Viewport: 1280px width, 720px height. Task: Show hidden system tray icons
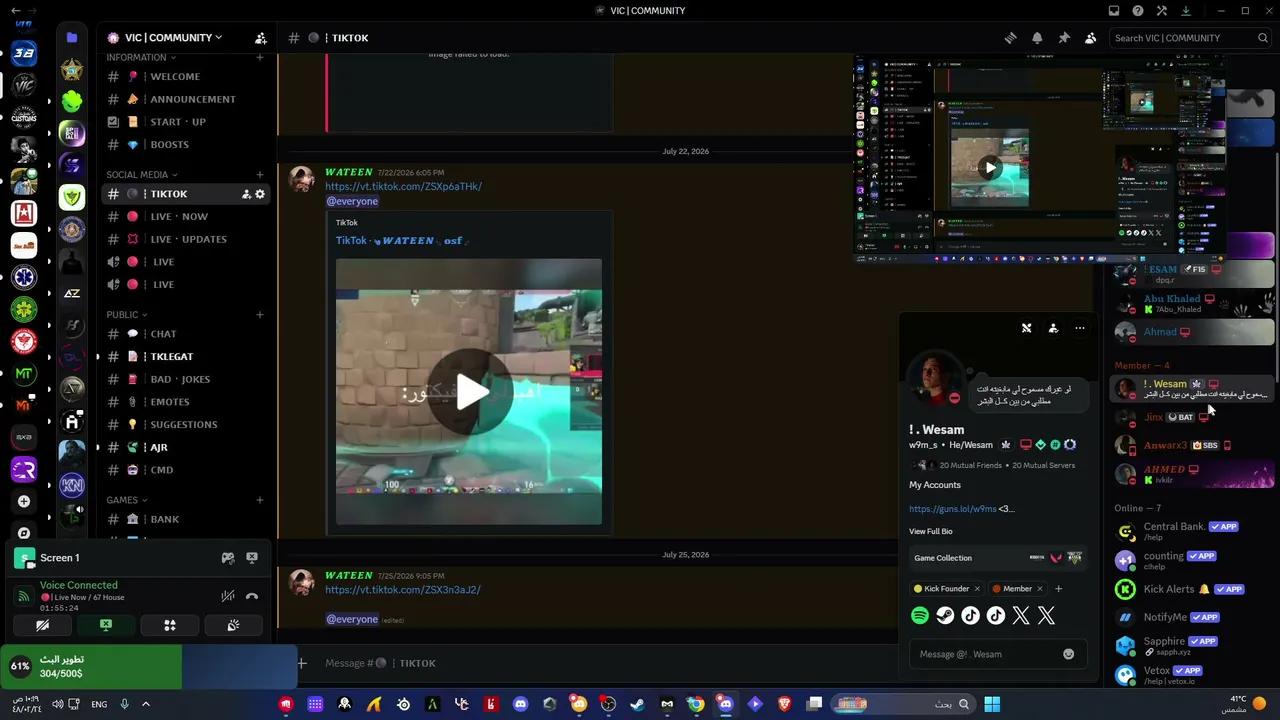[x=145, y=704]
